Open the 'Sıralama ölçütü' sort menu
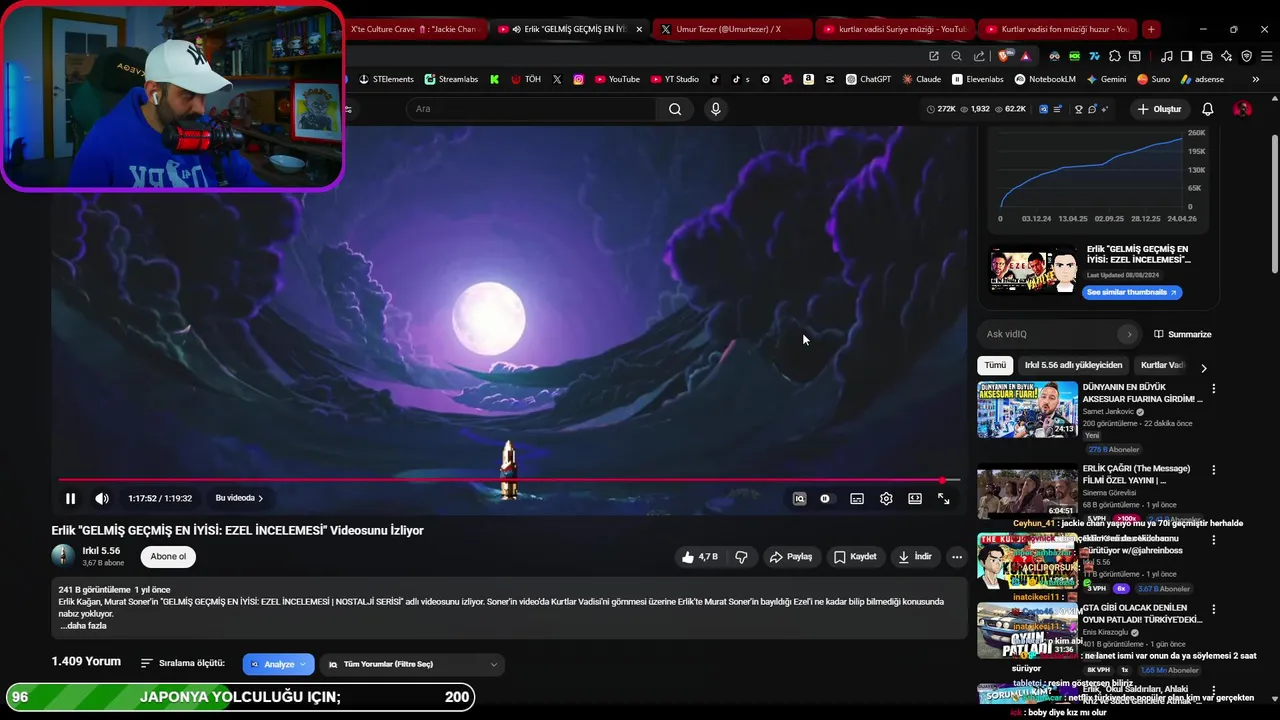Screen dimensions: 1280x720 click(183, 663)
